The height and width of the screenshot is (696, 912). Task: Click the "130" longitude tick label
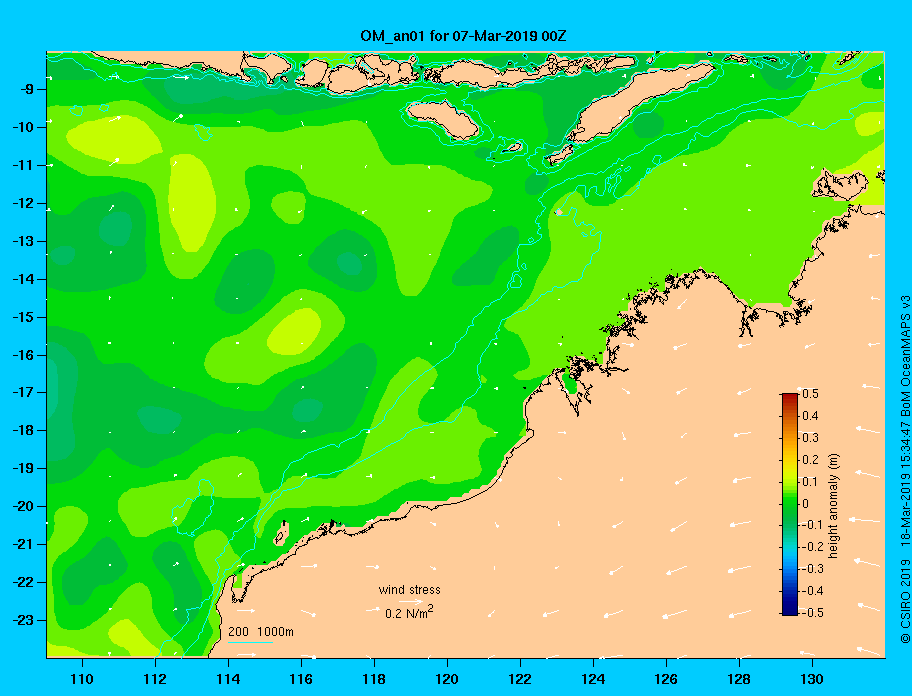[x=812, y=679]
